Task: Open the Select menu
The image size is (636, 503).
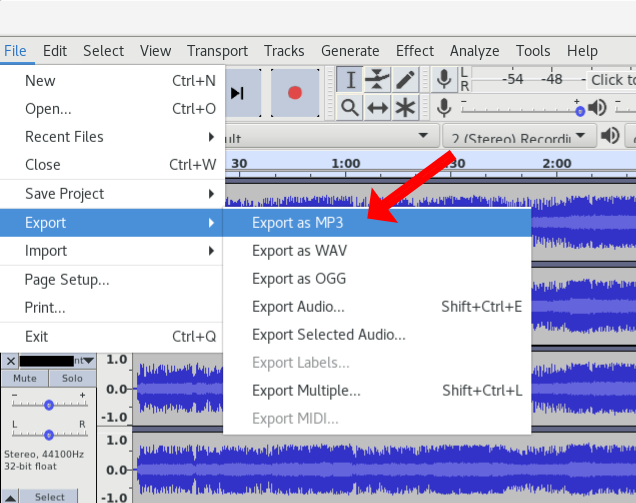Action: click(x=103, y=51)
